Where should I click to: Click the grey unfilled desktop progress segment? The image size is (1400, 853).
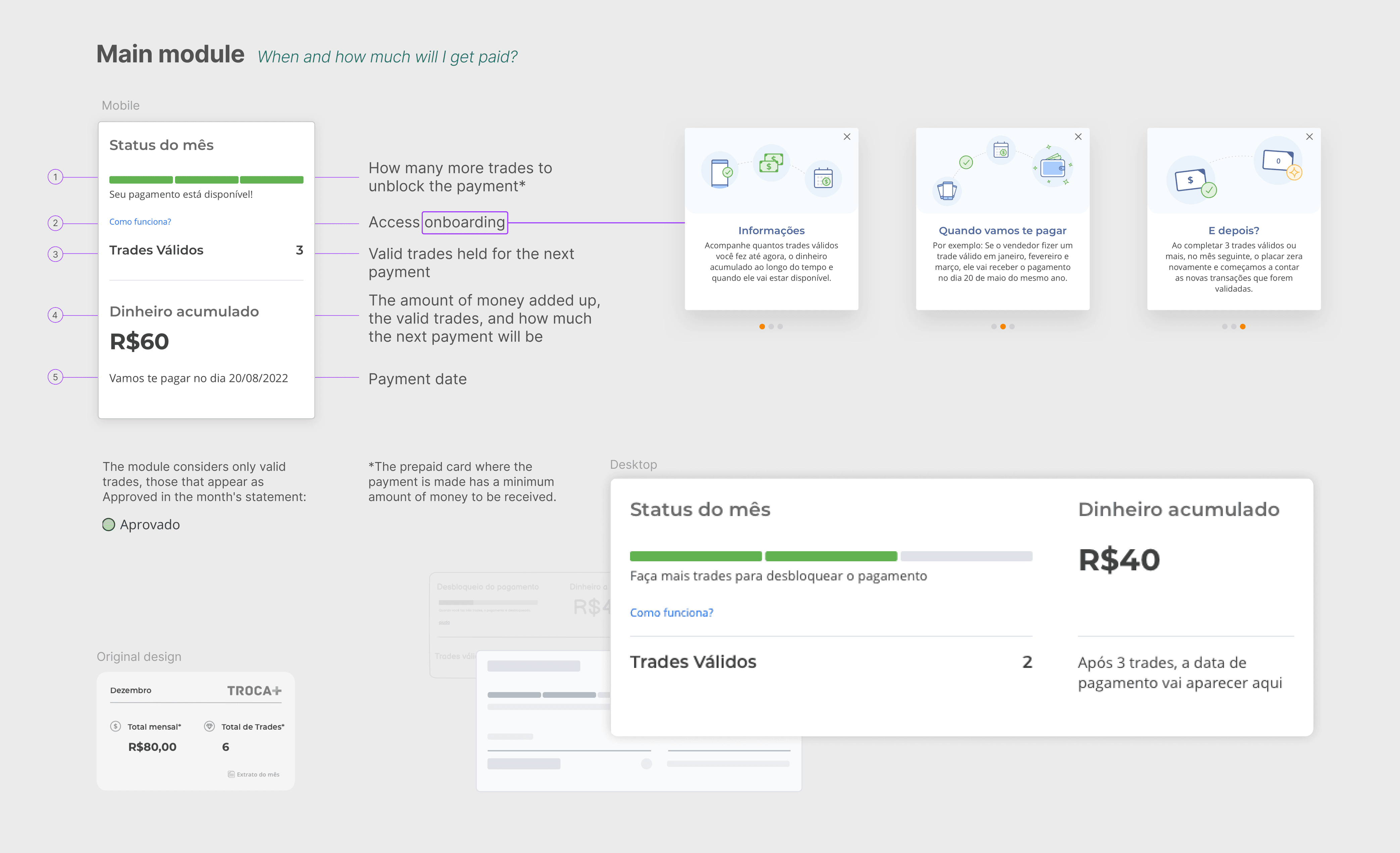pyautogui.click(x=966, y=556)
